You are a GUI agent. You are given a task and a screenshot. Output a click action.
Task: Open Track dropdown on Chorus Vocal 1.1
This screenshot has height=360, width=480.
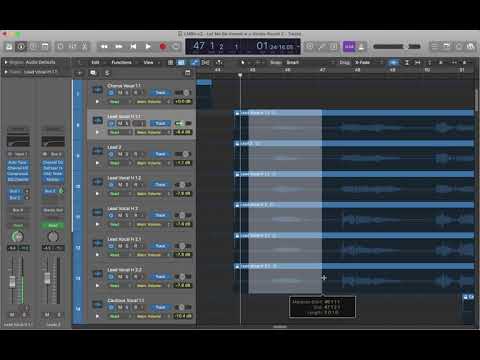pos(160,93)
